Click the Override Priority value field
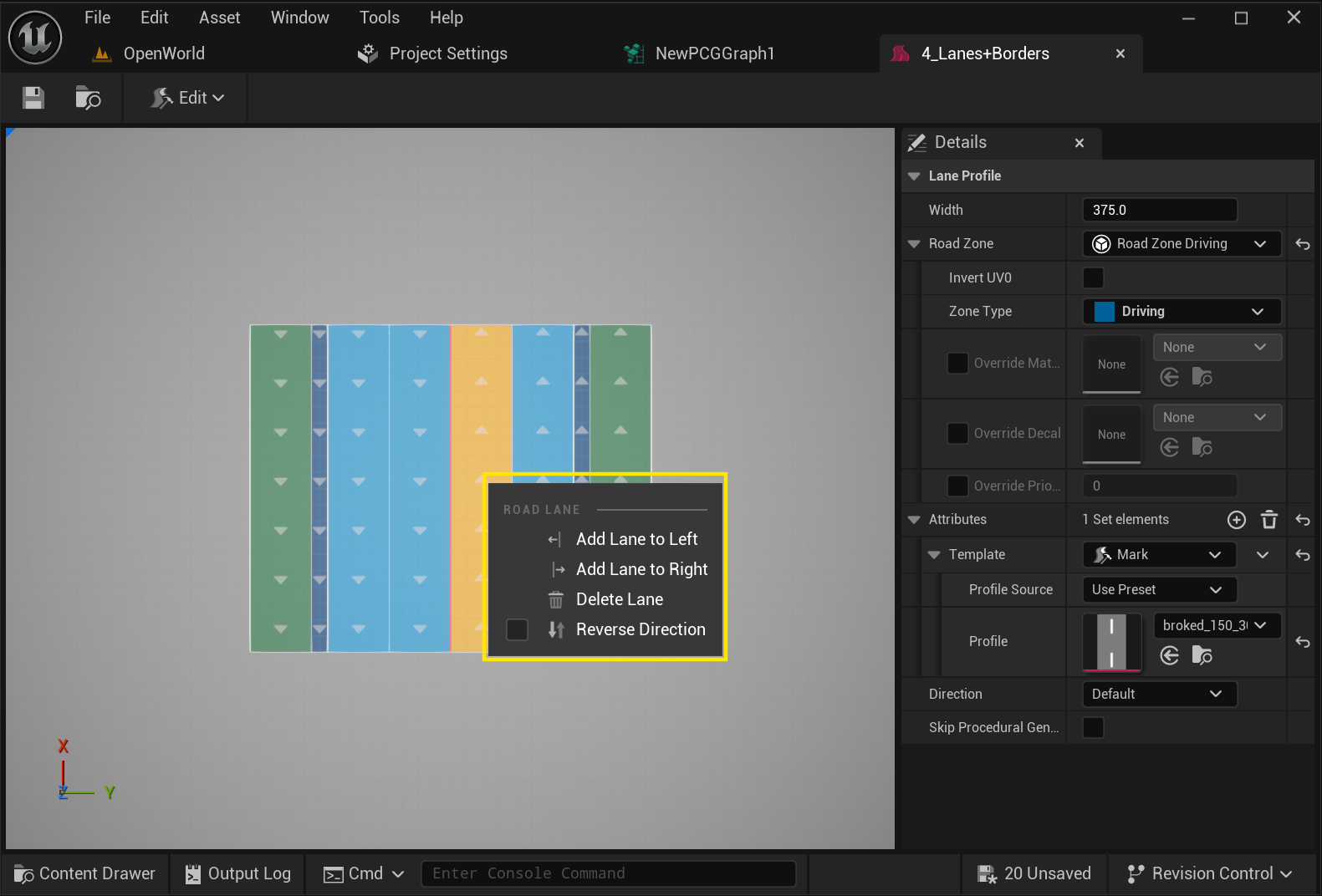 click(1159, 486)
